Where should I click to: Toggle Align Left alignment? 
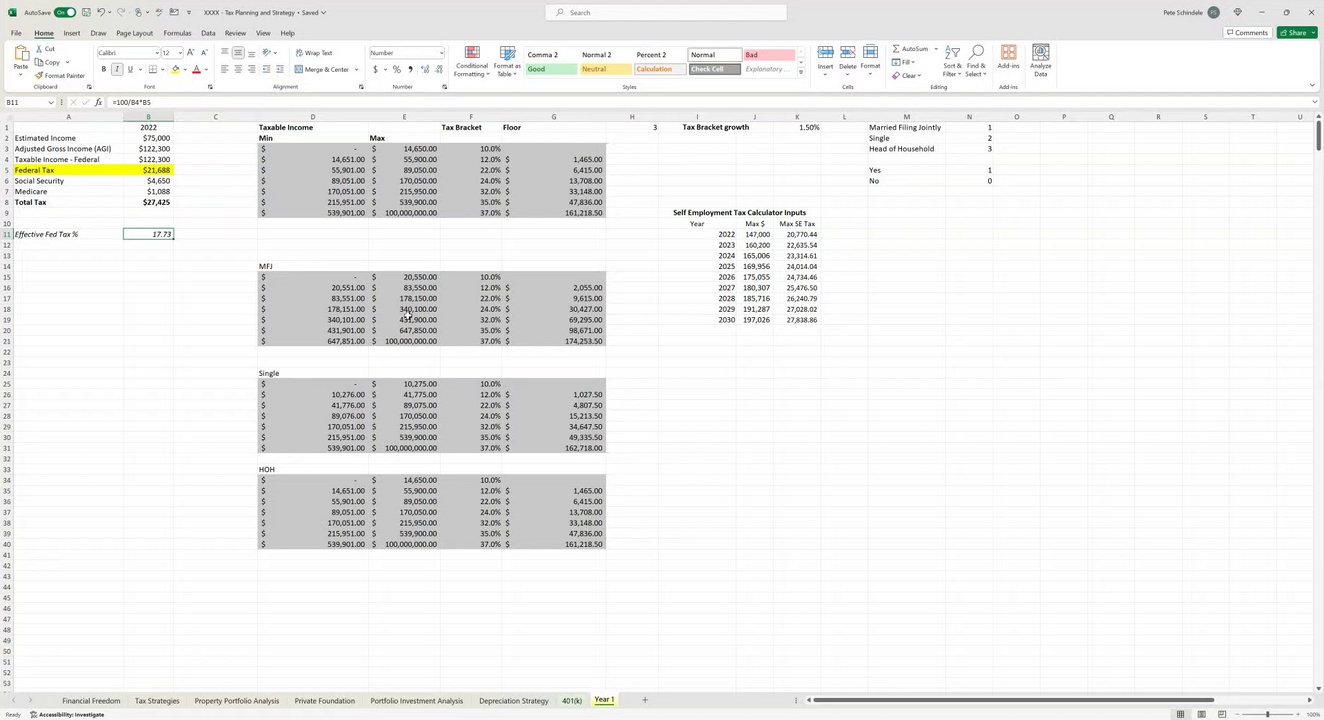click(x=224, y=69)
